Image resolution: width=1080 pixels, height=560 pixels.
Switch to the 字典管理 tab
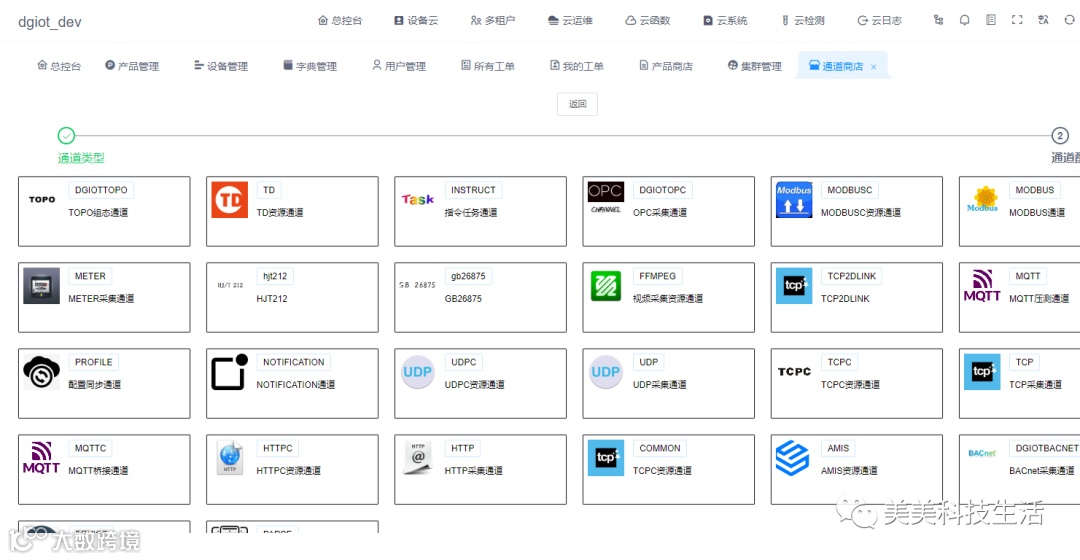click(310, 66)
